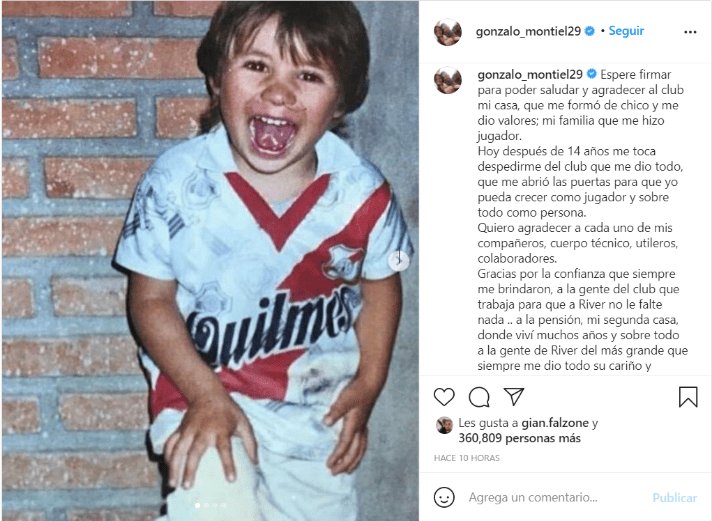
Task: Open comments via the speech bubble icon
Action: pyautogui.click(x=479, y=397)
